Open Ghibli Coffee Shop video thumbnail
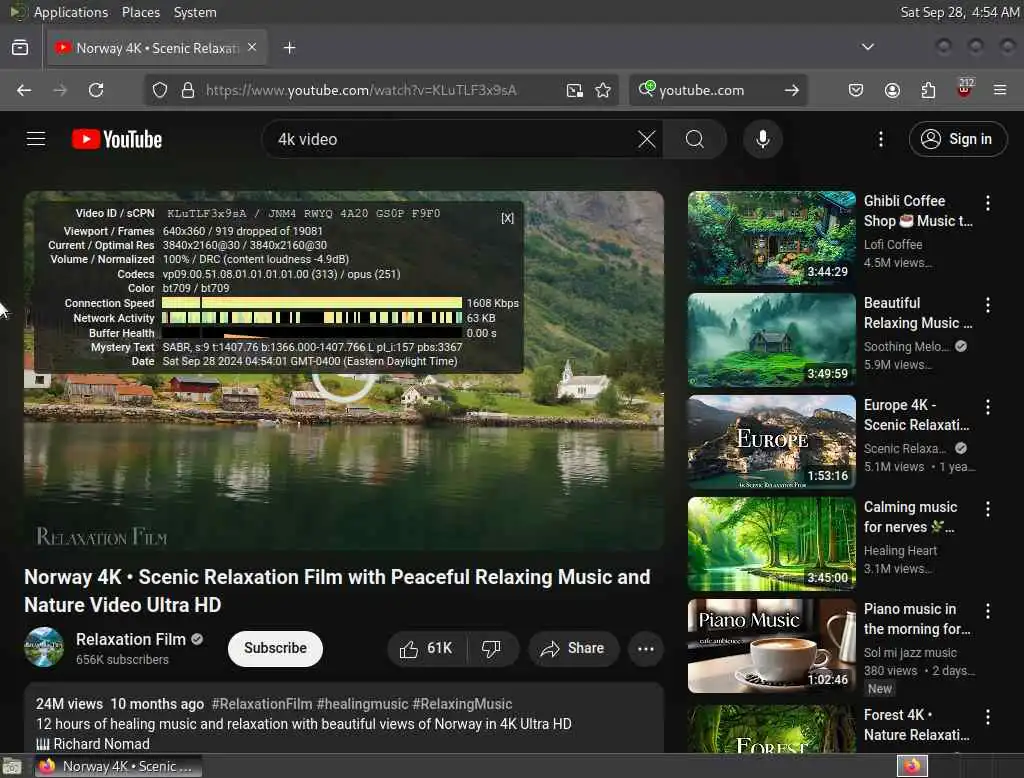Image resolution: width=1024 pixels, height=778 pixels. [x=771, y=238]
